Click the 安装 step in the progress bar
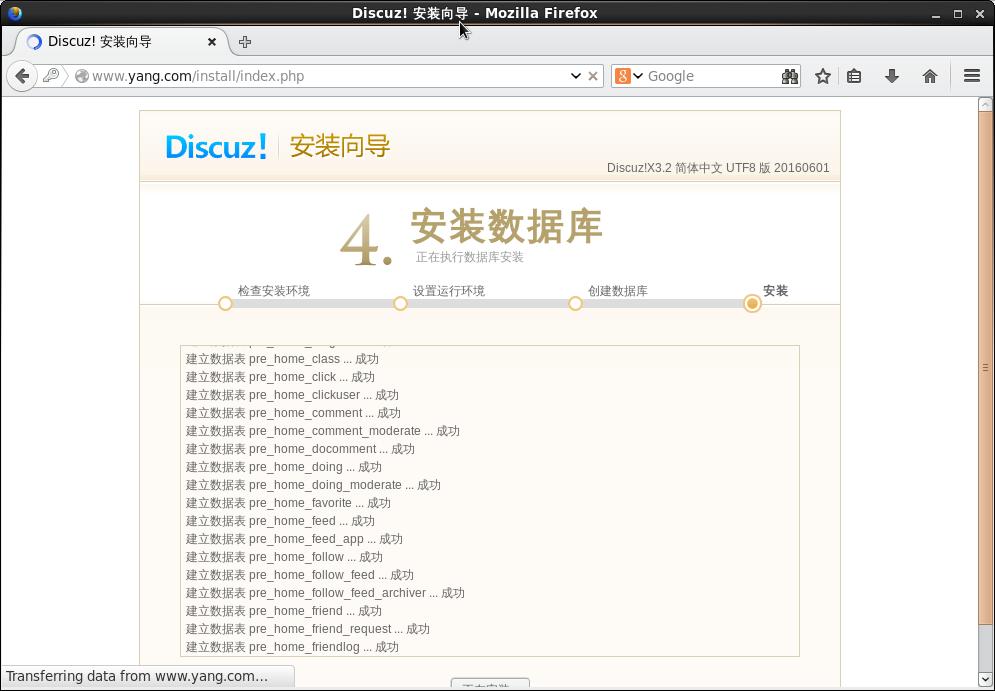This screenshot has width=995, height=691. 752,303
